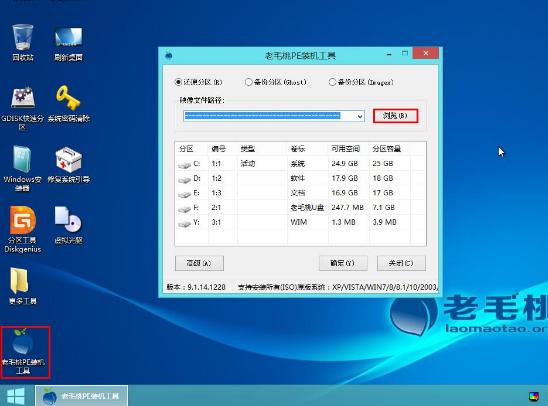The image size is (548, 406).
Task: Click the 关闭 (C) close button
Action: [401, 263]
